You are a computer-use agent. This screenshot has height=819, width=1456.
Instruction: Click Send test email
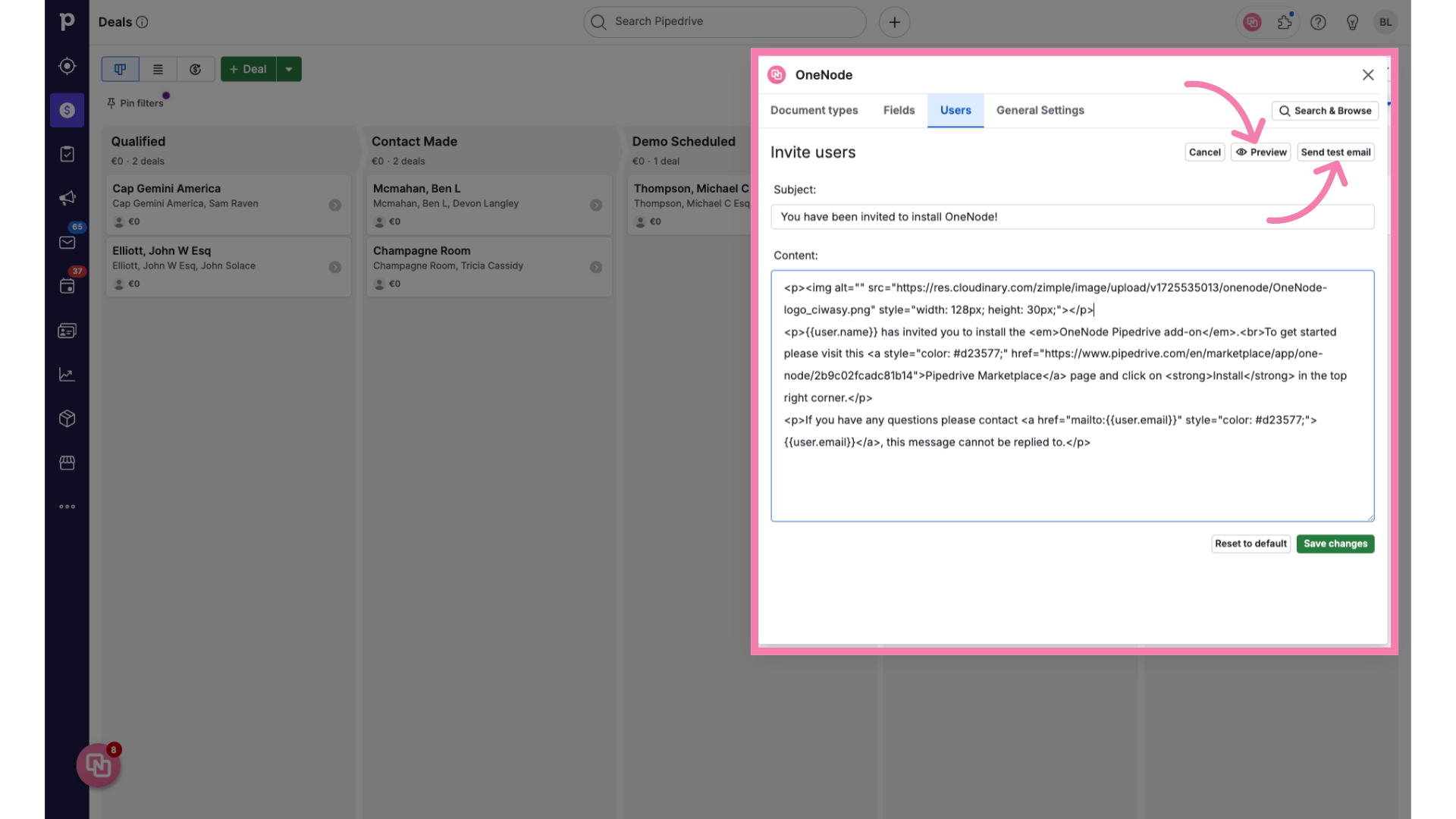tap(1335, 152)
